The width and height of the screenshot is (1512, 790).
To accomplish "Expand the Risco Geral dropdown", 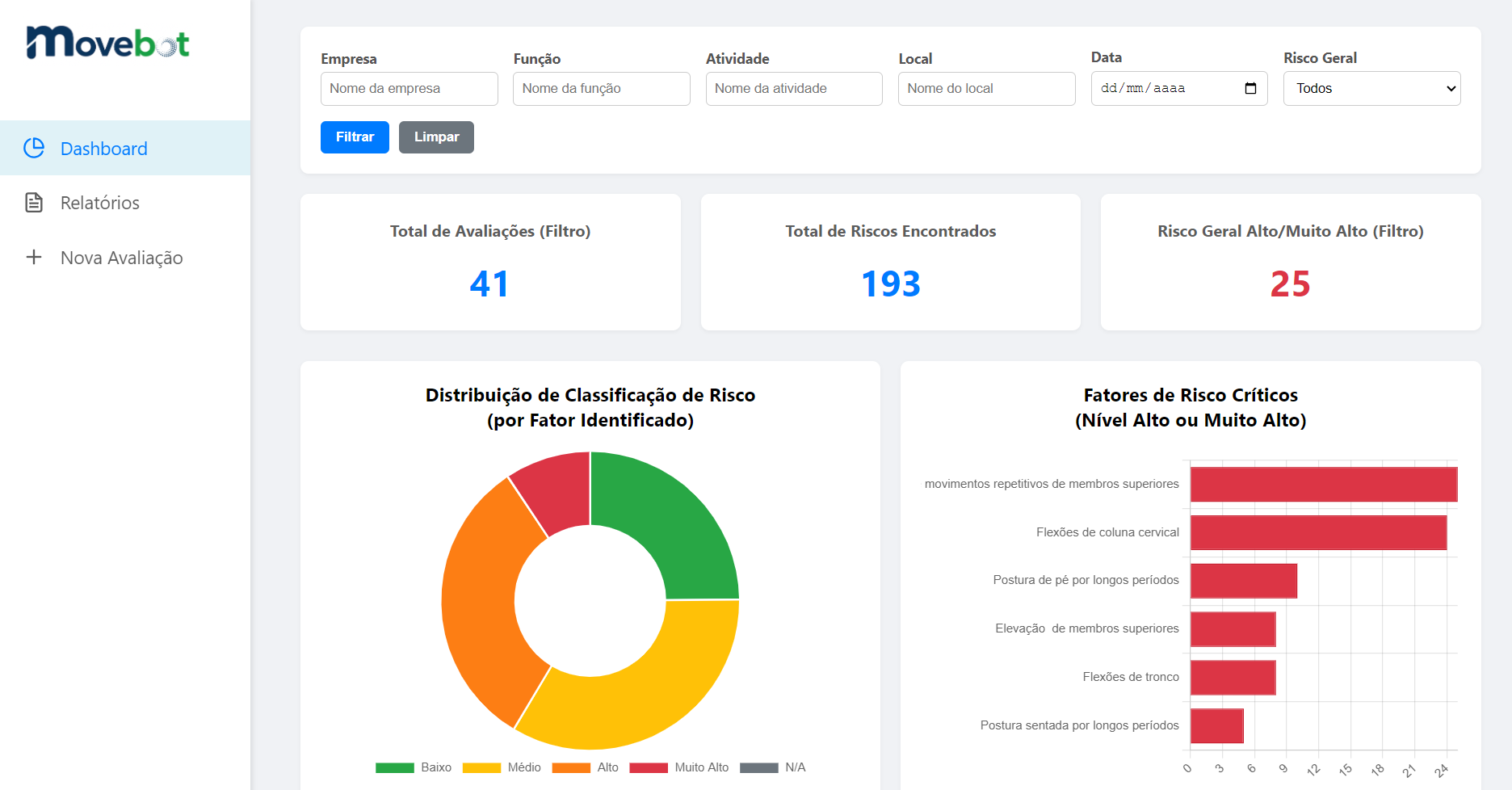I will click(1372, 88).
